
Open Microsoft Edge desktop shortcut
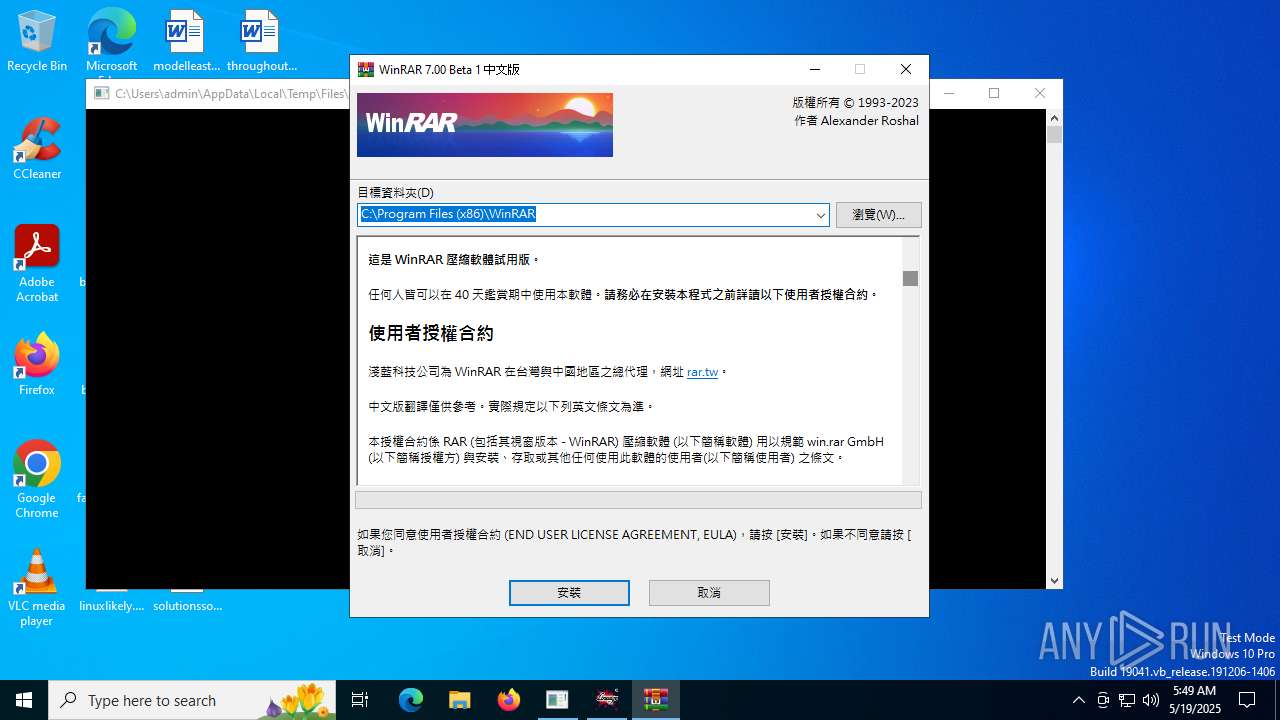coord(111,42)
